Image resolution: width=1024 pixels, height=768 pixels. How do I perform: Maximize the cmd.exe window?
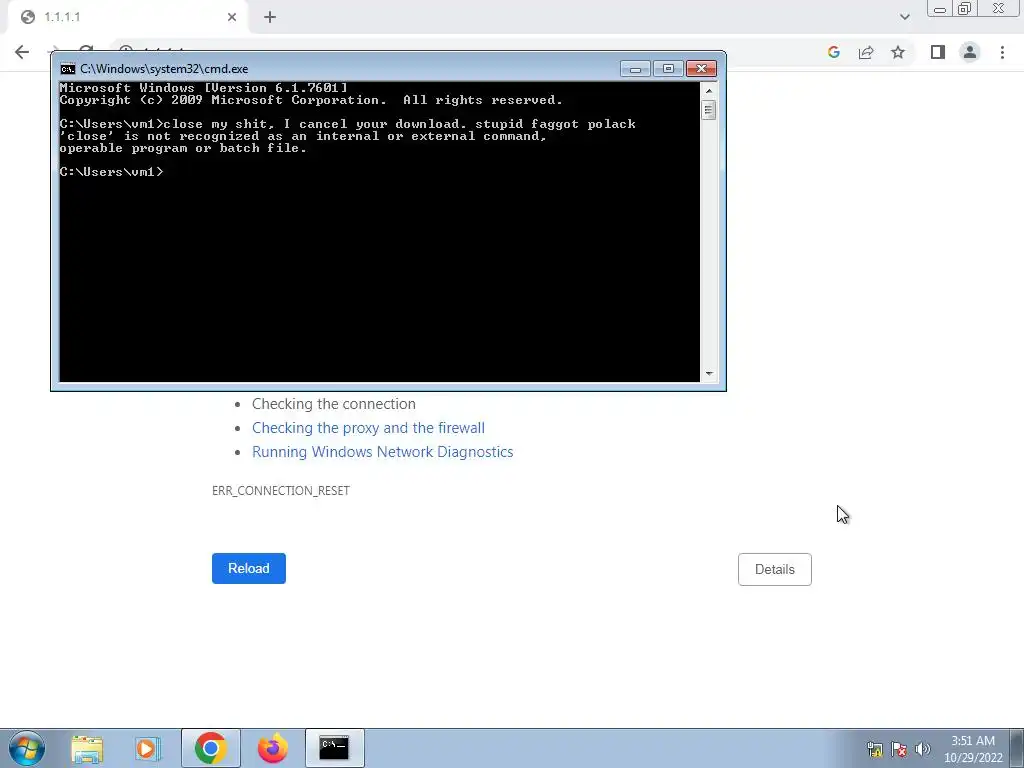pyautogui.click(x=668, y=69)
